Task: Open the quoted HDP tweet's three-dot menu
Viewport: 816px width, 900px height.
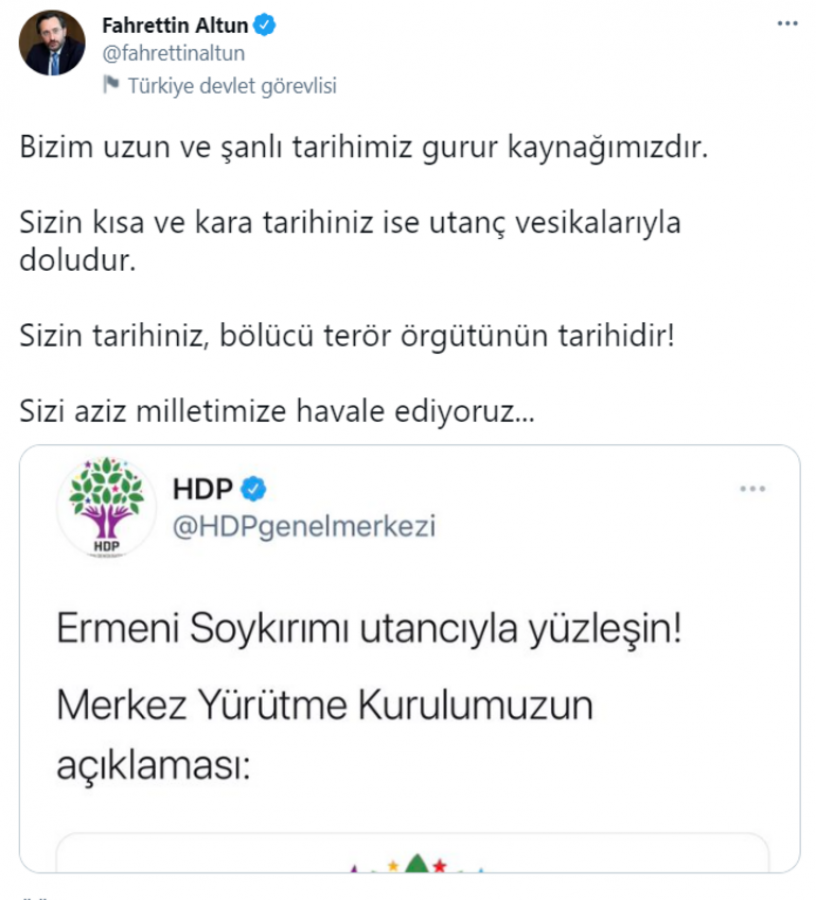Action: click(752, 489)
